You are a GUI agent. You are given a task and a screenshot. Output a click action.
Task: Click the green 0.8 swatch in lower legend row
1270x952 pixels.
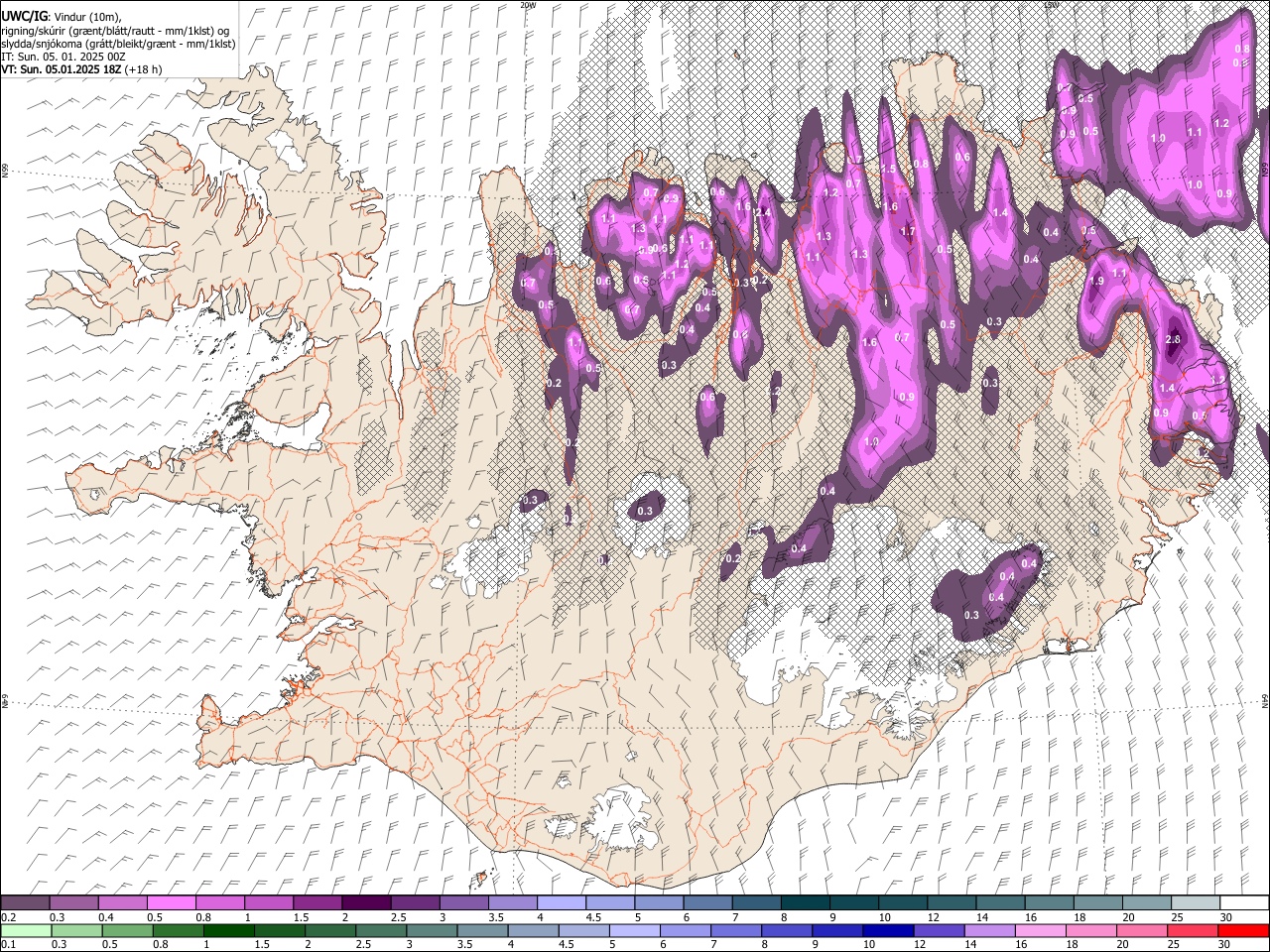point(178,930)
